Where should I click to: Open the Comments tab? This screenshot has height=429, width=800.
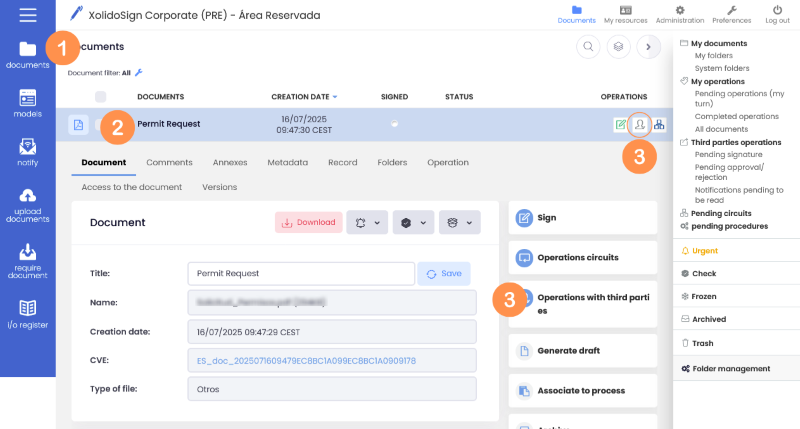[169, 162]
